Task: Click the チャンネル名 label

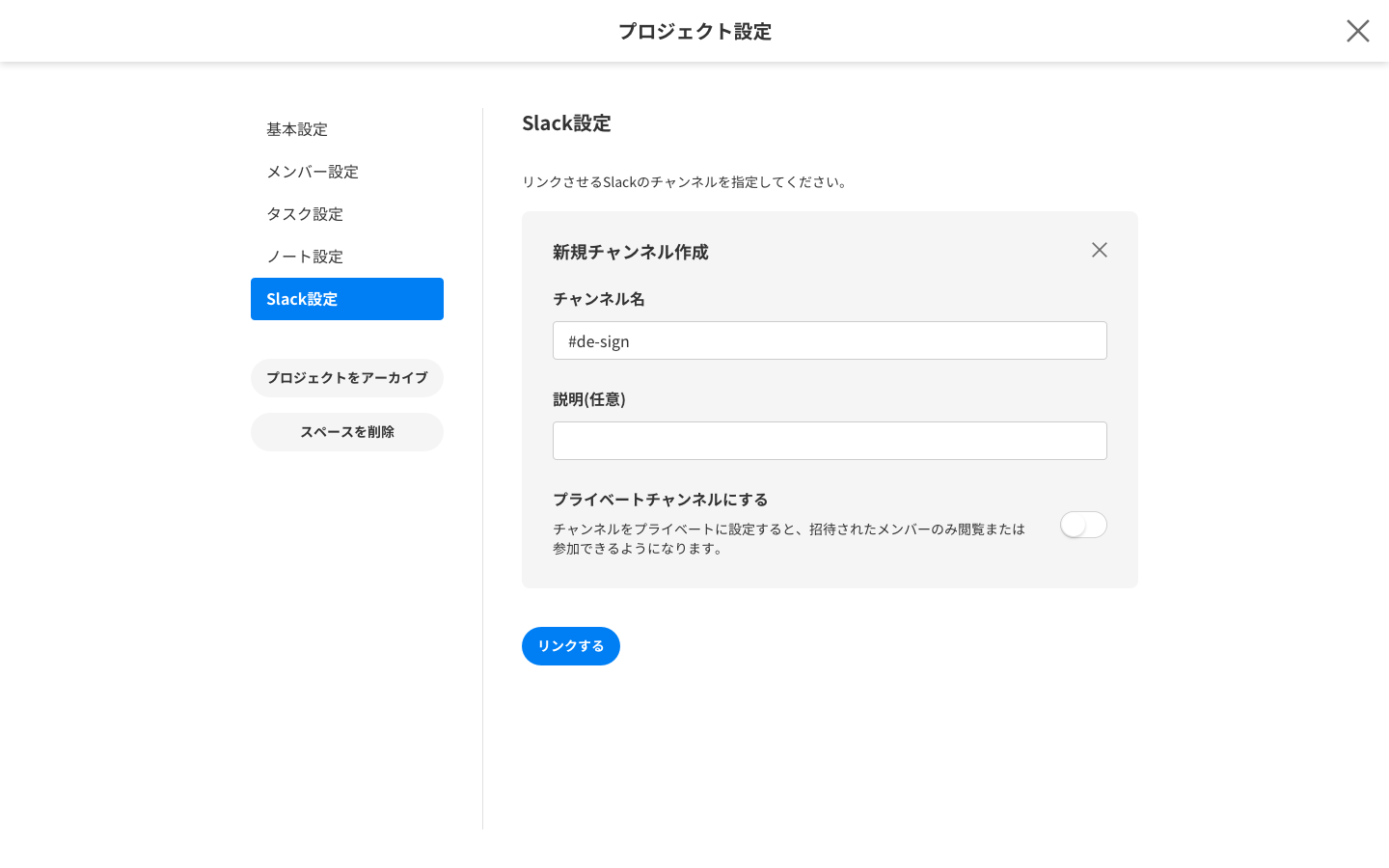Action: pyautogui.click(x=599, y=299)
